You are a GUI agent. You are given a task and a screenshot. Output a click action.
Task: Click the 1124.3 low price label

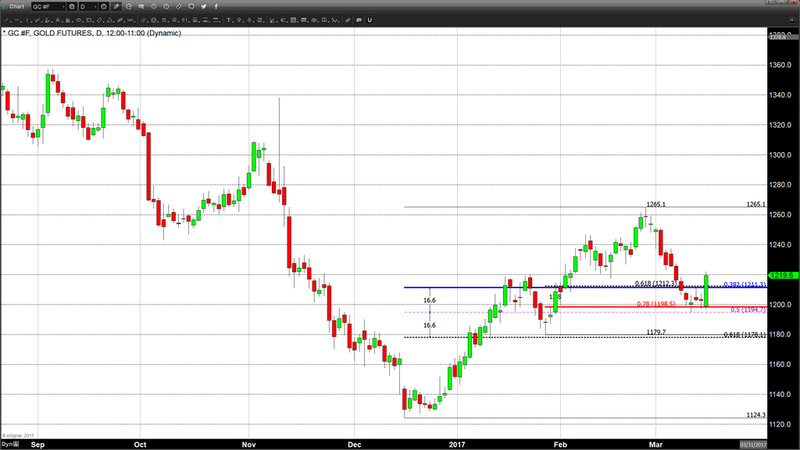pyautogui.click(x=756, y=415)
